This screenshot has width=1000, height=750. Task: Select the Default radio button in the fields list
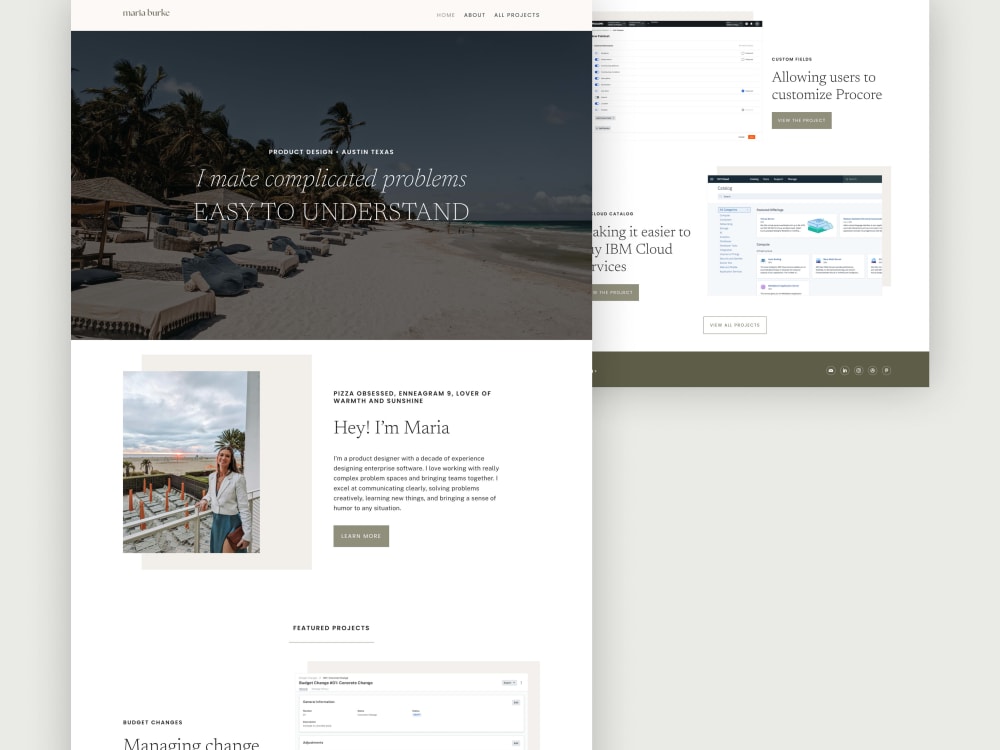[x=742, y=91]
